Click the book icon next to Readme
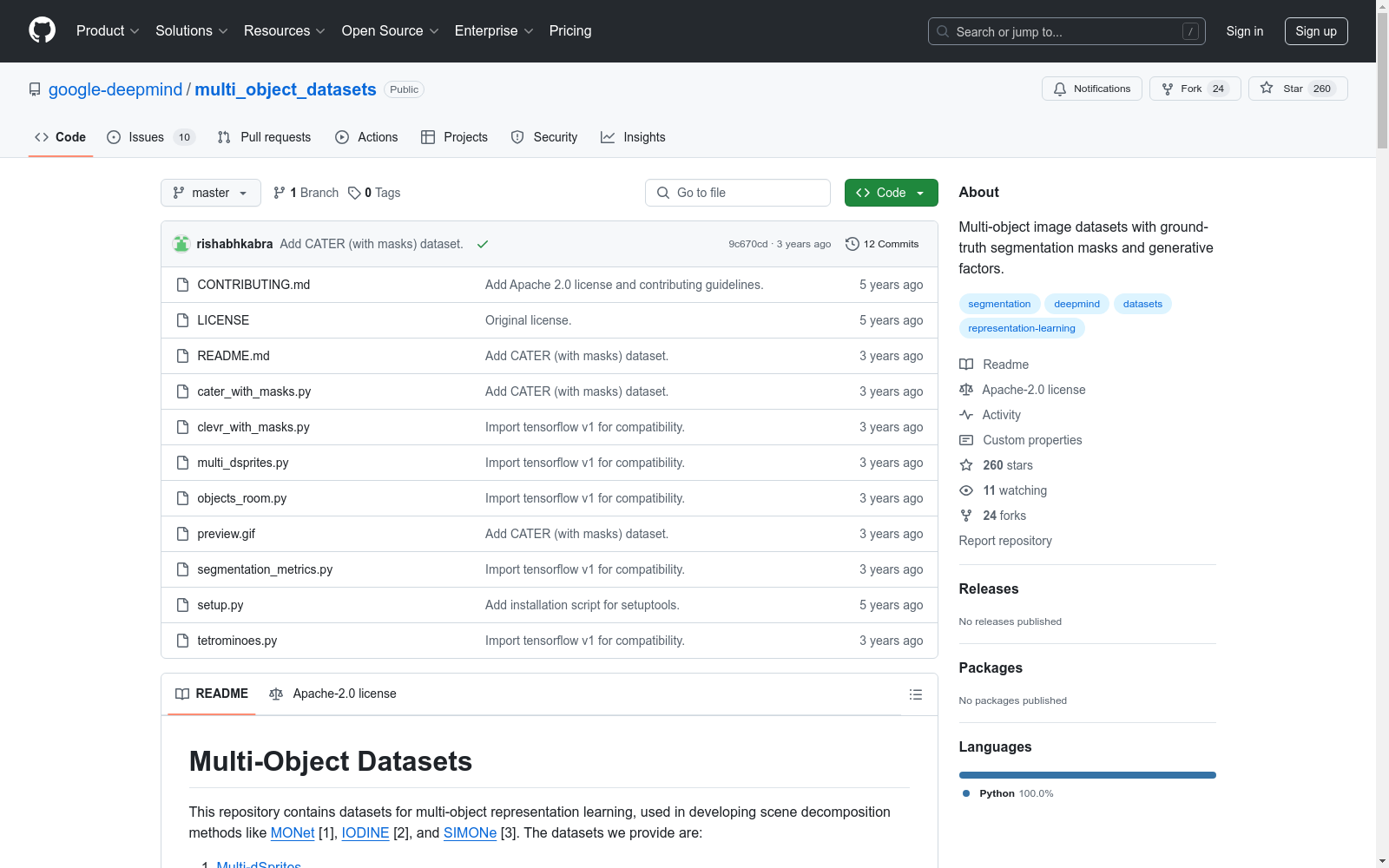 point(966,365)
